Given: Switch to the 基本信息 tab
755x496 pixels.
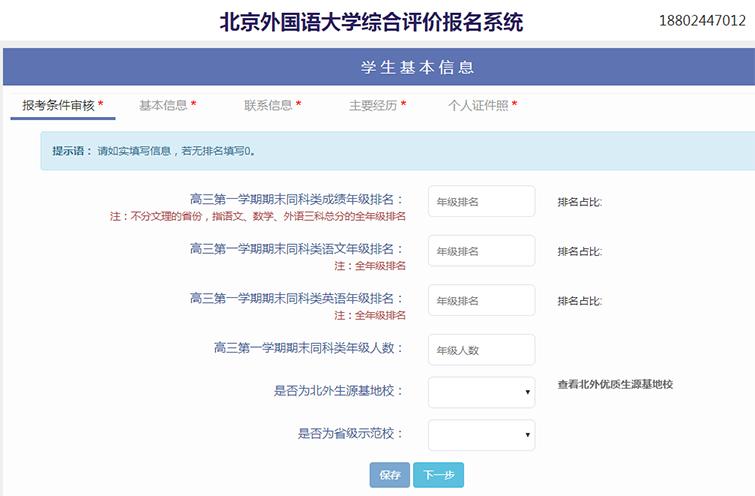Looking at the screenshot, I should pos(168,105).
